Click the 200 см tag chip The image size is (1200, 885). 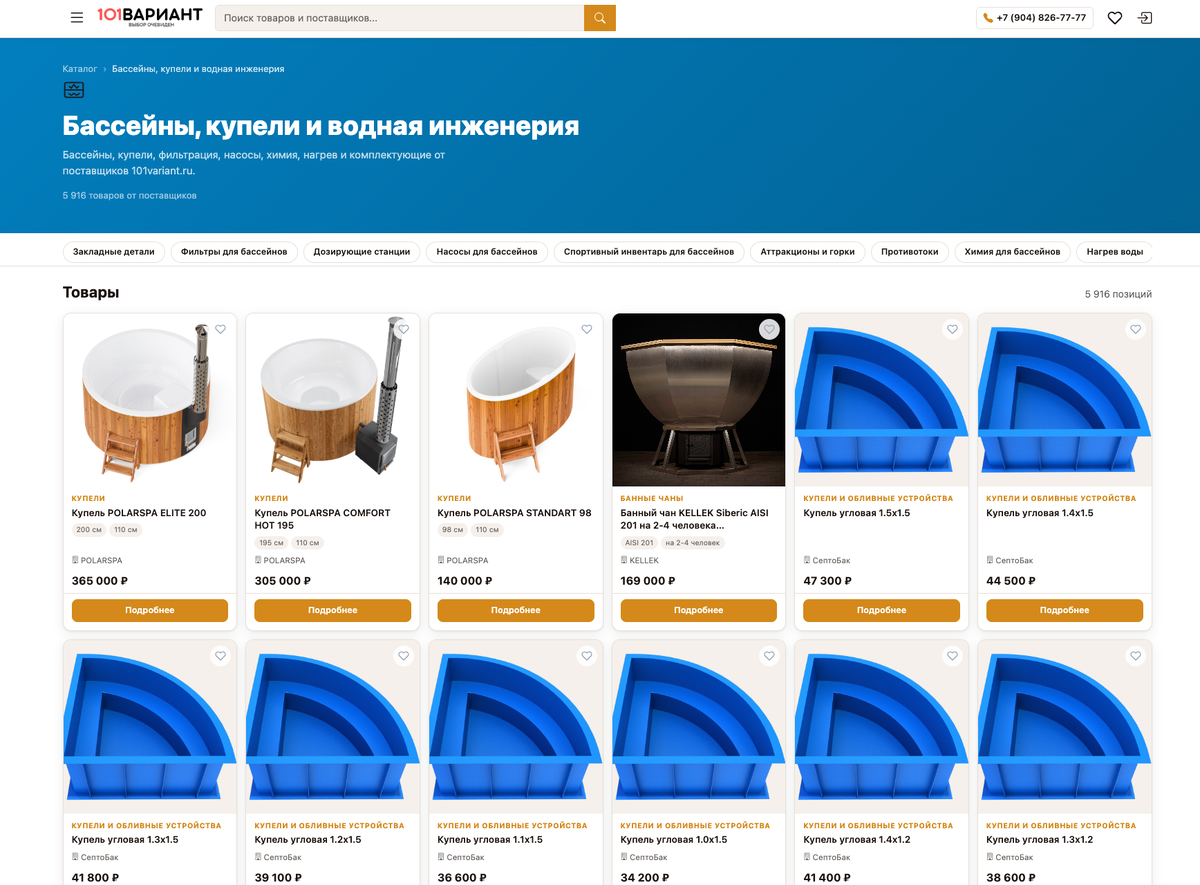point(89,530)
